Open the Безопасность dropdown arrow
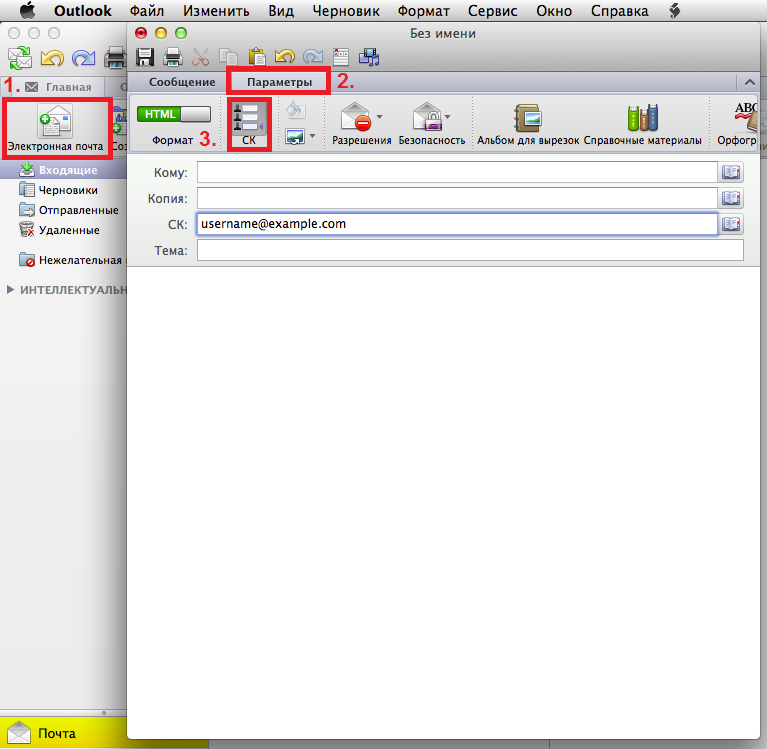The width and height of the screenshot is (767, 749). (x=448, y=117)
